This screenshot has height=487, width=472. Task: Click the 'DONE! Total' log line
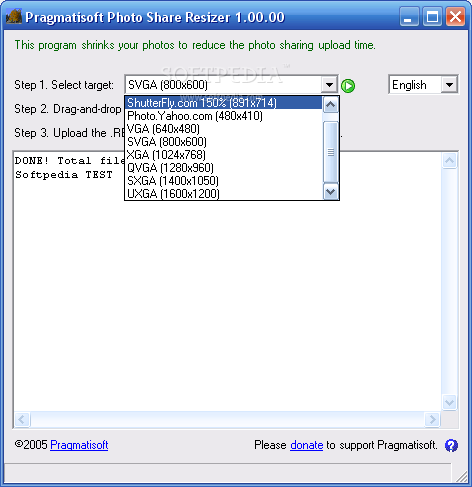tap(70, 161)
